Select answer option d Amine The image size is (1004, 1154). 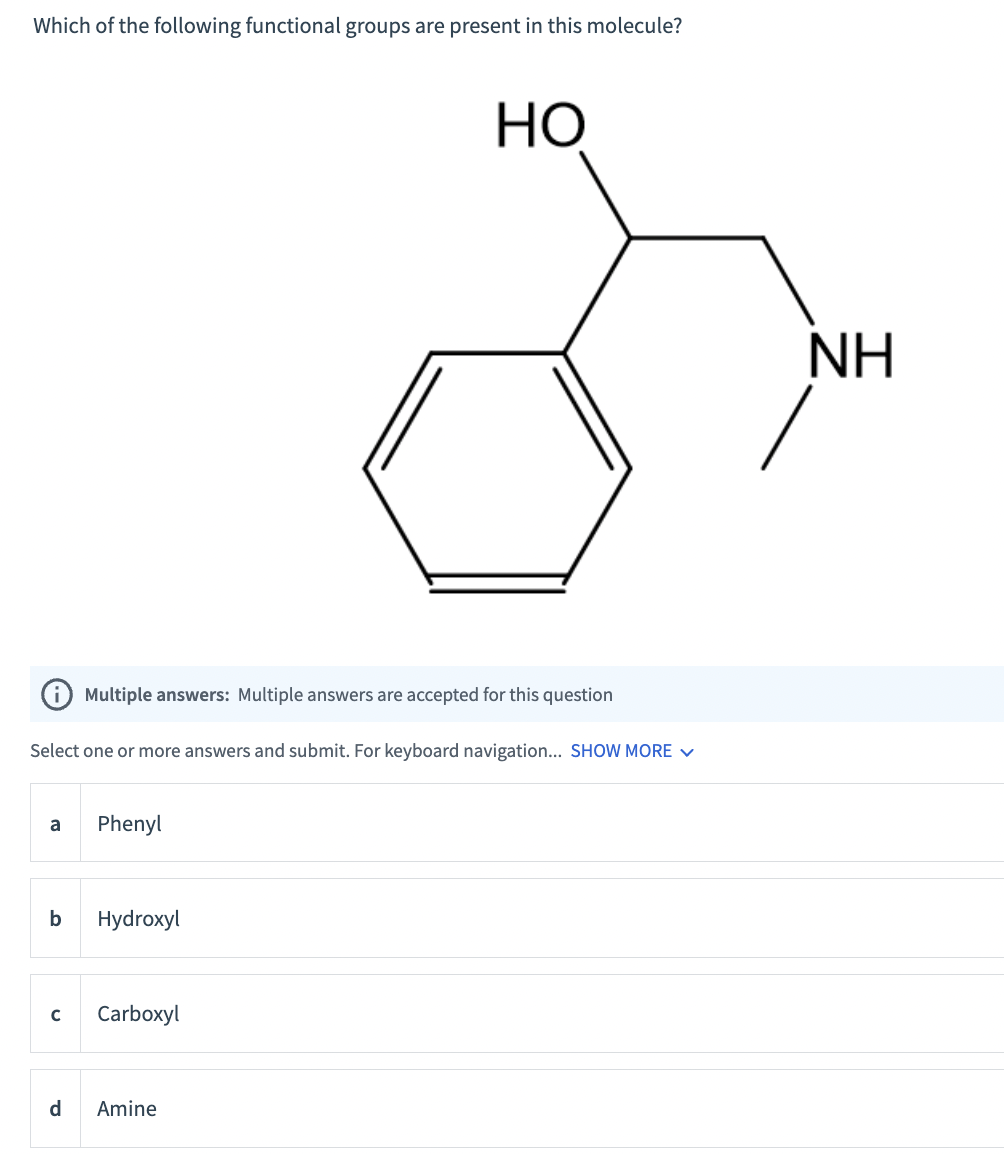pos(517,1108)
